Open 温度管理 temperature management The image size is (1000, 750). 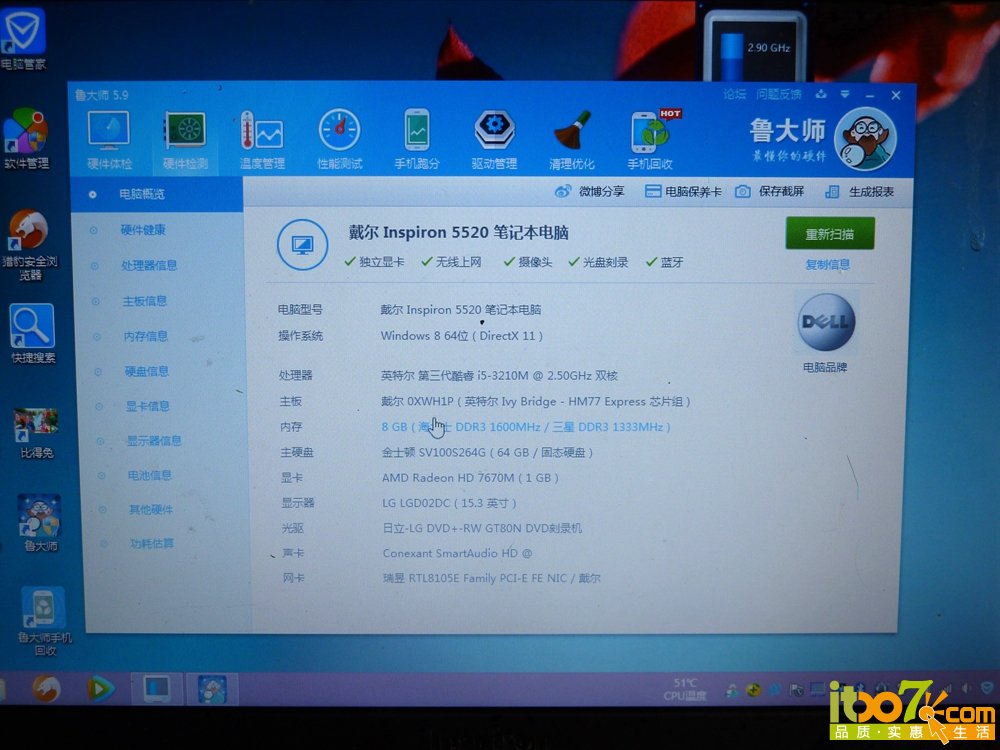tap(261, 140)
